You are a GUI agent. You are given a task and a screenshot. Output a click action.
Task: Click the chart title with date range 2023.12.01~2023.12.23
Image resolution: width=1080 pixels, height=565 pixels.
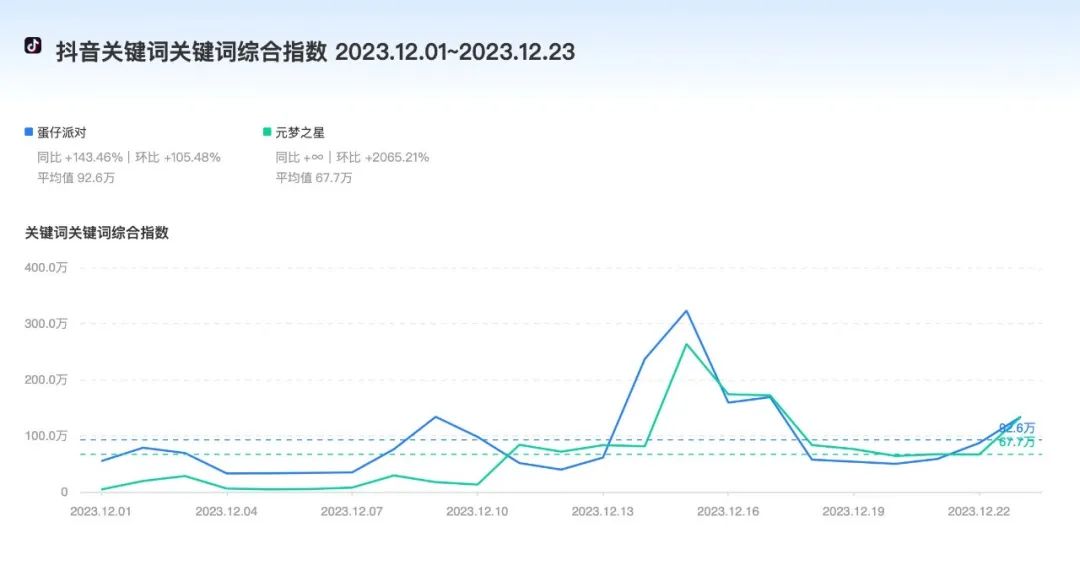315,52
